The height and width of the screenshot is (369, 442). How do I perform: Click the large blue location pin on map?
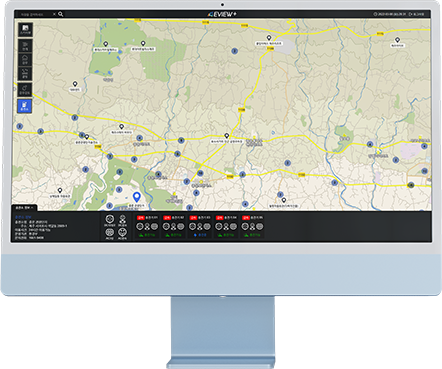(136, 197)
